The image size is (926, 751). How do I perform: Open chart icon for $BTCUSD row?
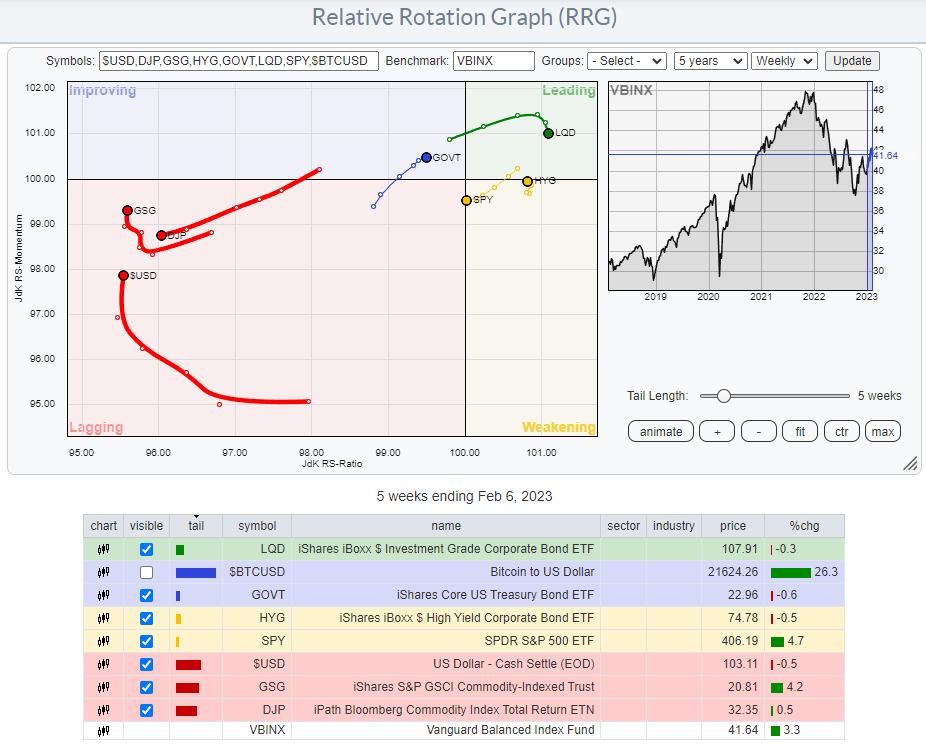(103, 572)
